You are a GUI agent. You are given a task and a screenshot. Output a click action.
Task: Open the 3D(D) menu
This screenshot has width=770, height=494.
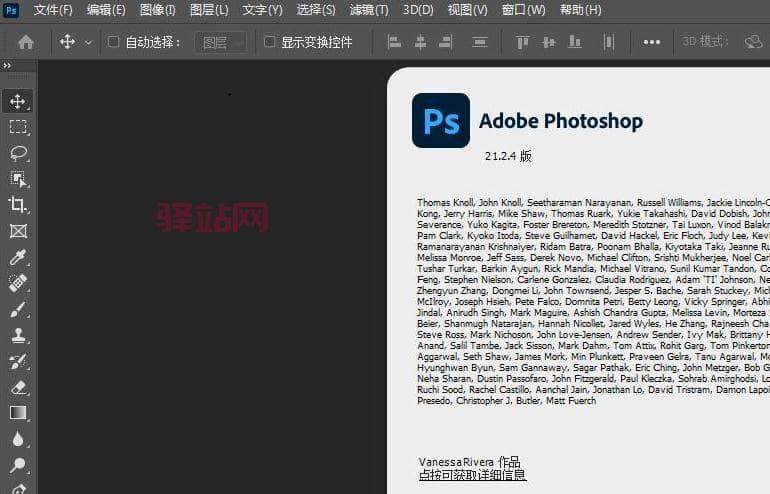click(x=418, y=10)
